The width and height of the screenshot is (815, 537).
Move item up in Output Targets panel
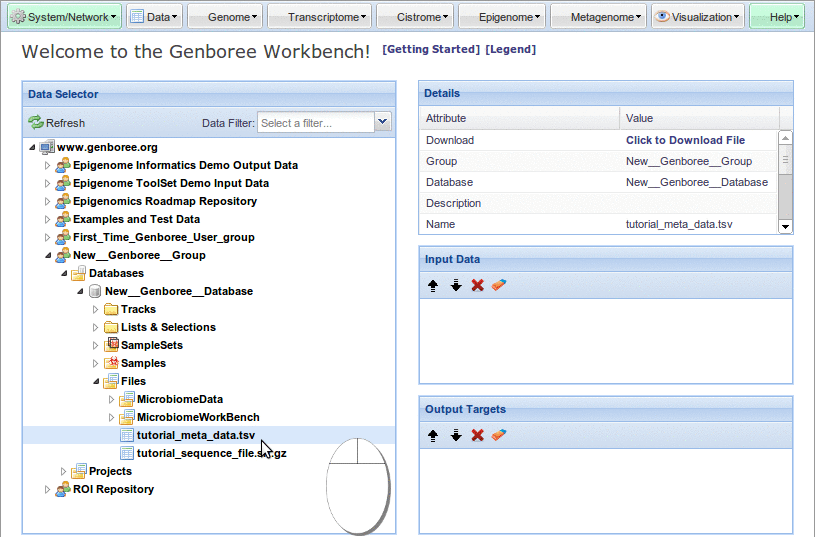click(x=433, y=435)
